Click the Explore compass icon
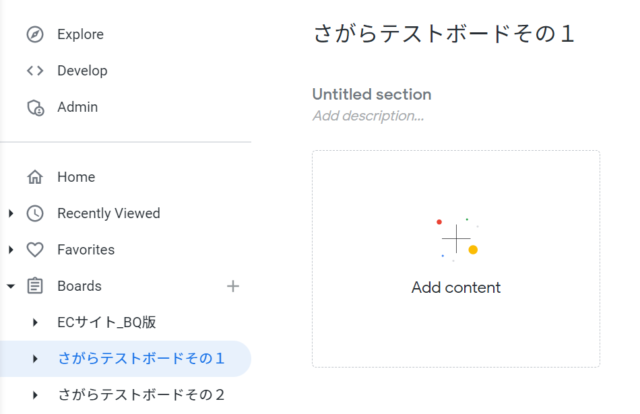Screen dimensions: 640x414 [35, 34]
